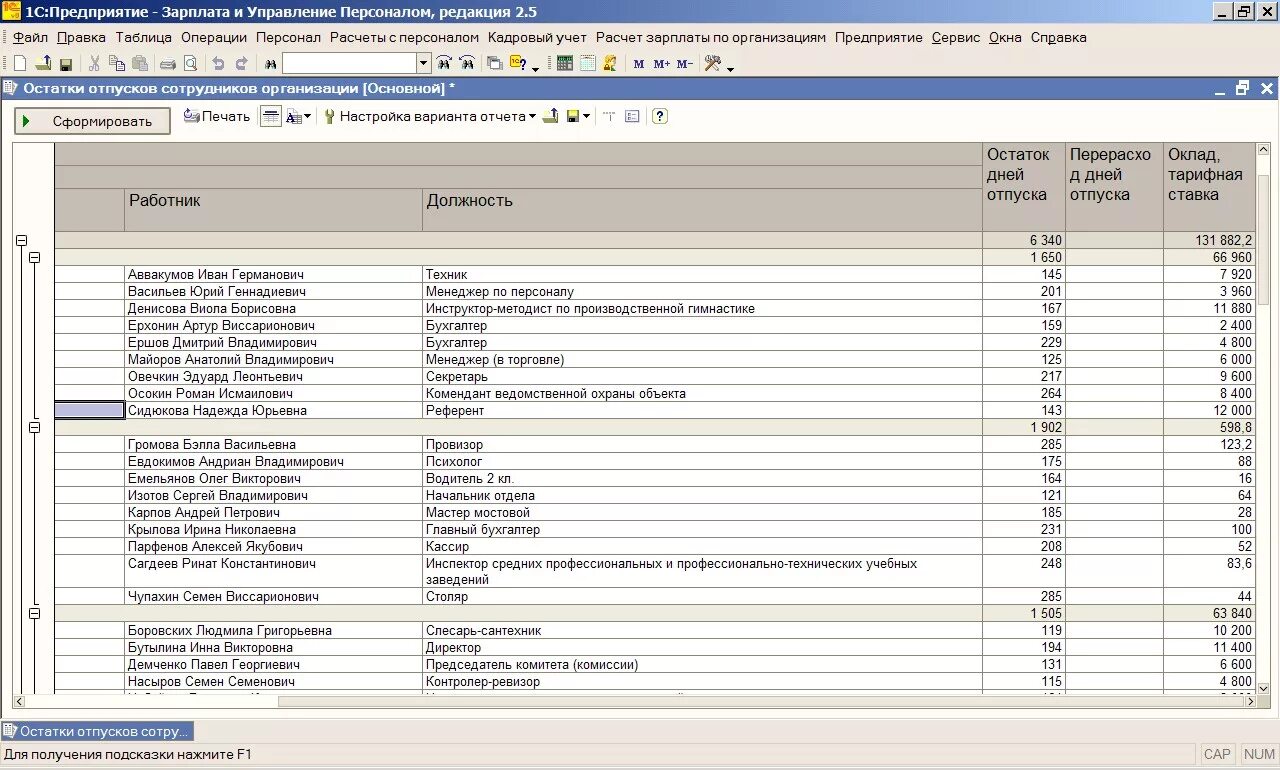Redo action arrow icon

click(241, 63)
